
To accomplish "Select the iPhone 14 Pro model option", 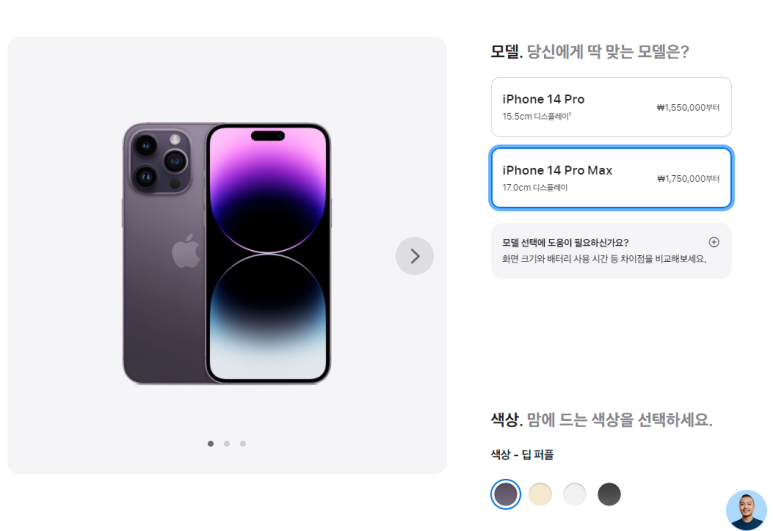I will 611,107.
